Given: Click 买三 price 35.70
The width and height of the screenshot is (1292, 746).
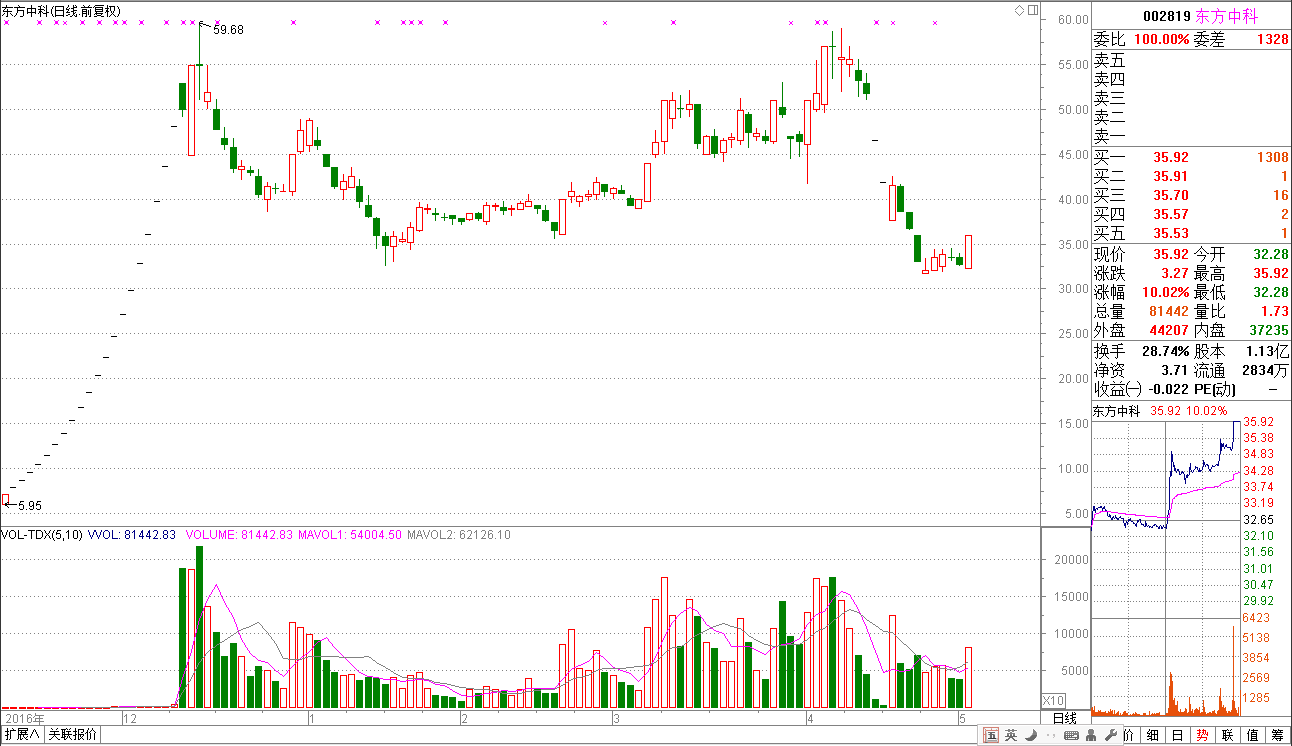Looking at the screenshot, I should [x=1171, y=196].
